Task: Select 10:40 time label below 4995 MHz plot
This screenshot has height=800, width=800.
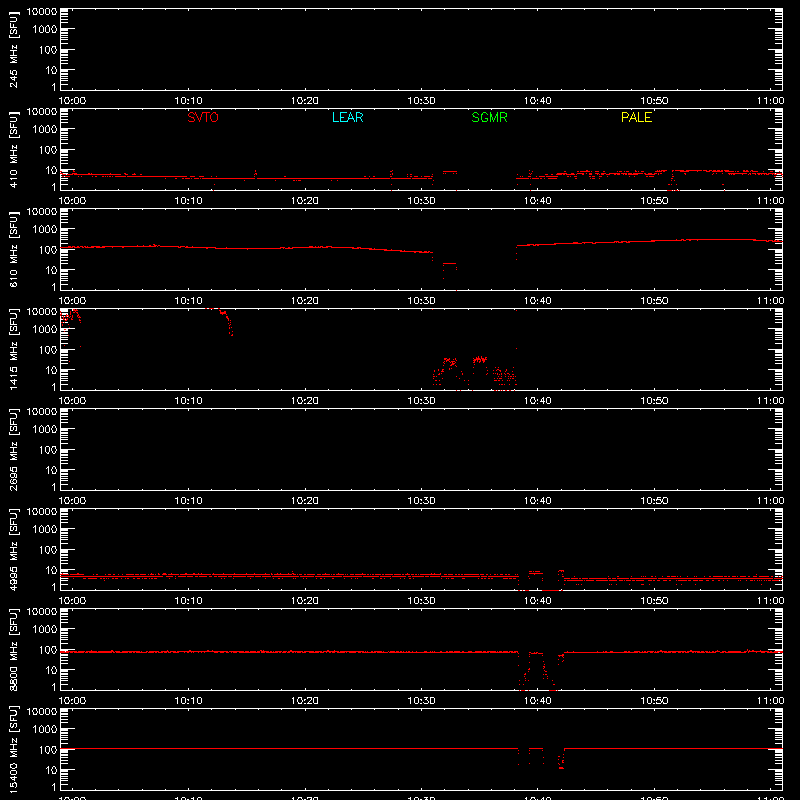Action: 538,601
